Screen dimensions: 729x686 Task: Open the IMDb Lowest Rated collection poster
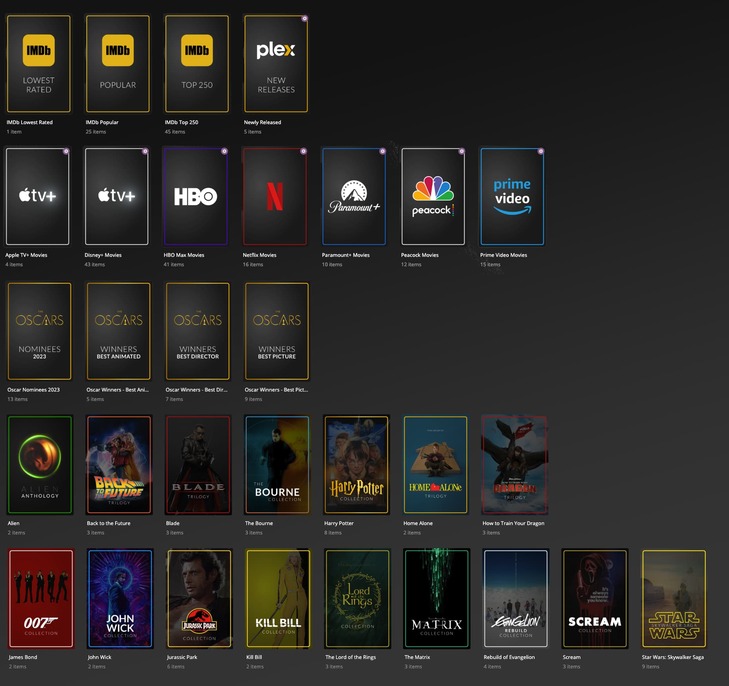pyautogui.click(x=39, y=64)
